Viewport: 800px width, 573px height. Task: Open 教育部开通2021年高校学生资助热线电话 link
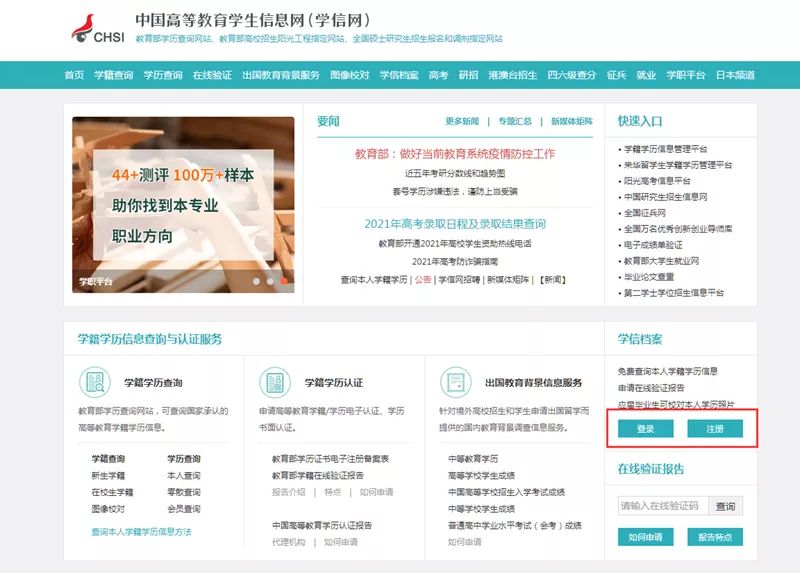point(455,243)
